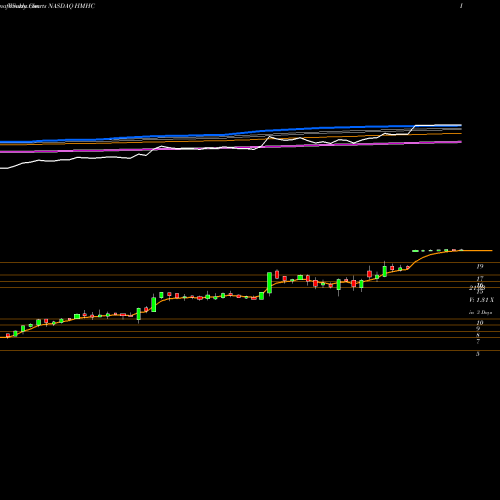Image resolution: width=500 pixels, height=500 pixels.
Task: Click the 'in 2 Days' label
Action: pos(480,313)
